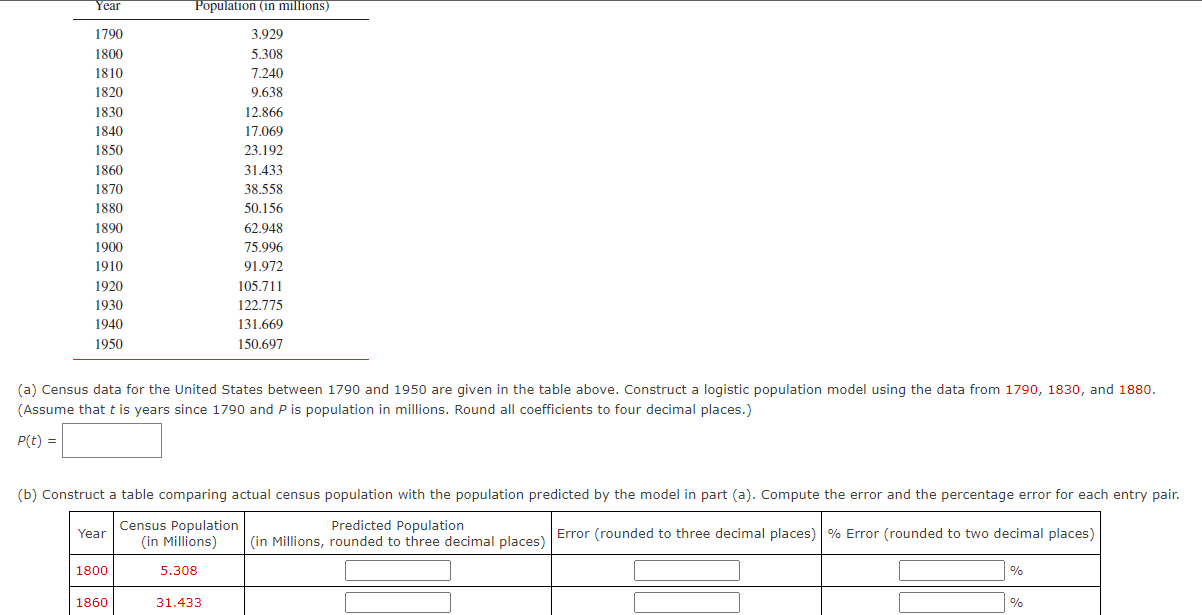
Task: Click the red 1880 in the part (a) text
Action: pos(1135,389)
